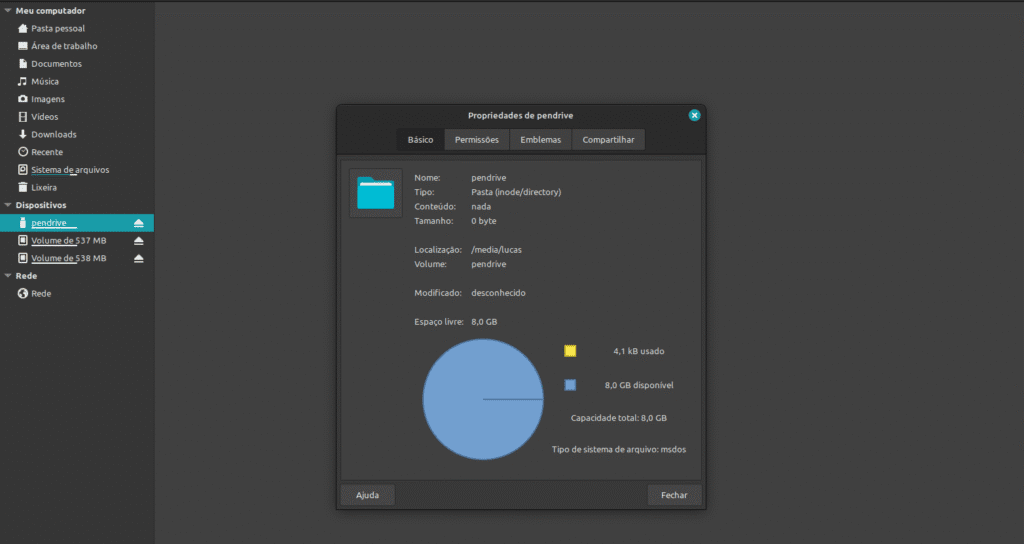Click the Rede globe icon
The height and width of the screenshot is (544, 1024).
23,294
